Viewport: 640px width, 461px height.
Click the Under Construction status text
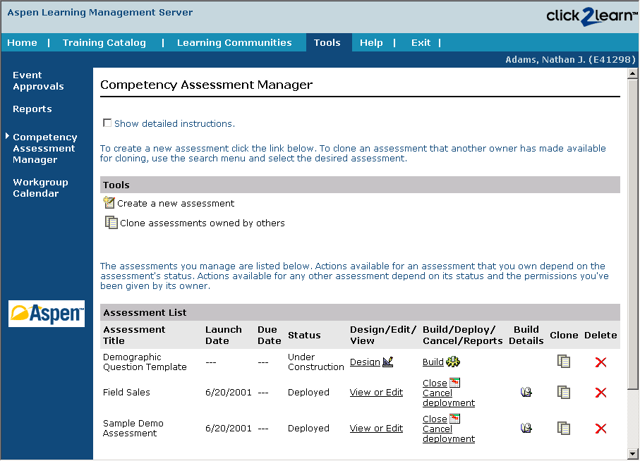[316, 362]
